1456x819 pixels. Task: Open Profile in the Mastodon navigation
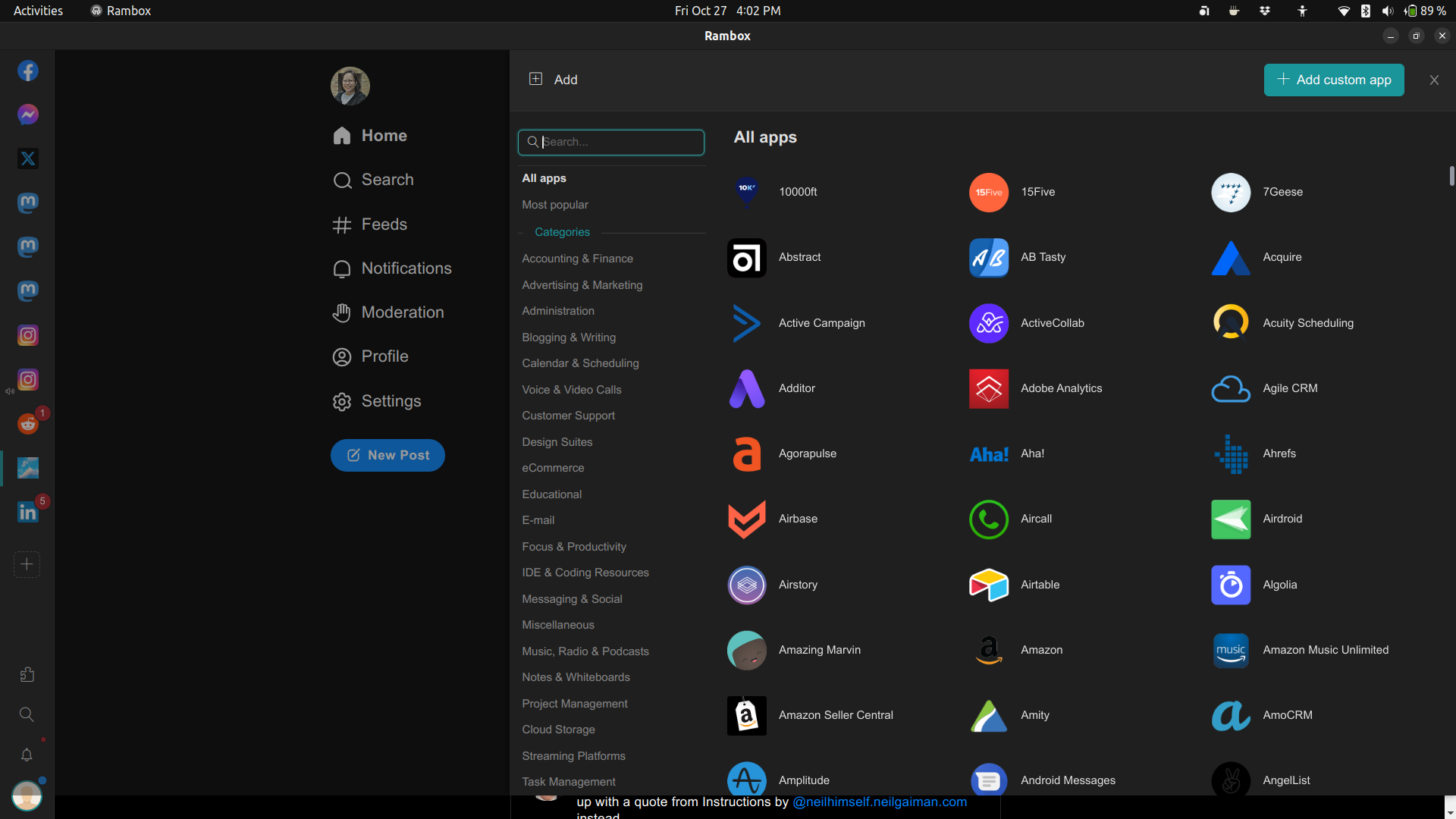[x=371, y=356]
